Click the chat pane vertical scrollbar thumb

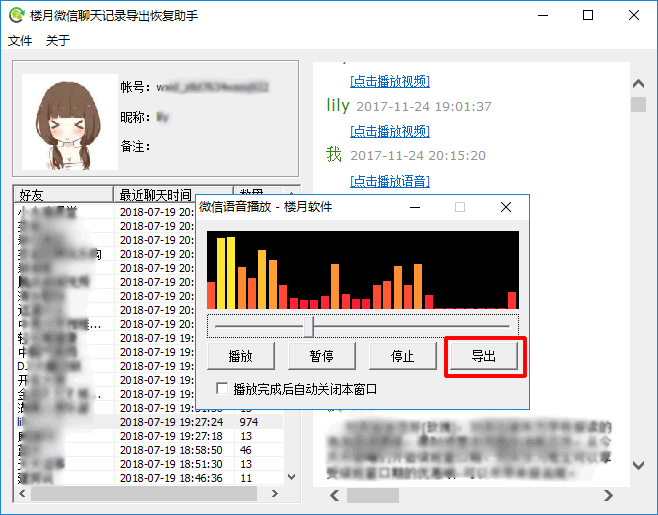coord(638,105)
